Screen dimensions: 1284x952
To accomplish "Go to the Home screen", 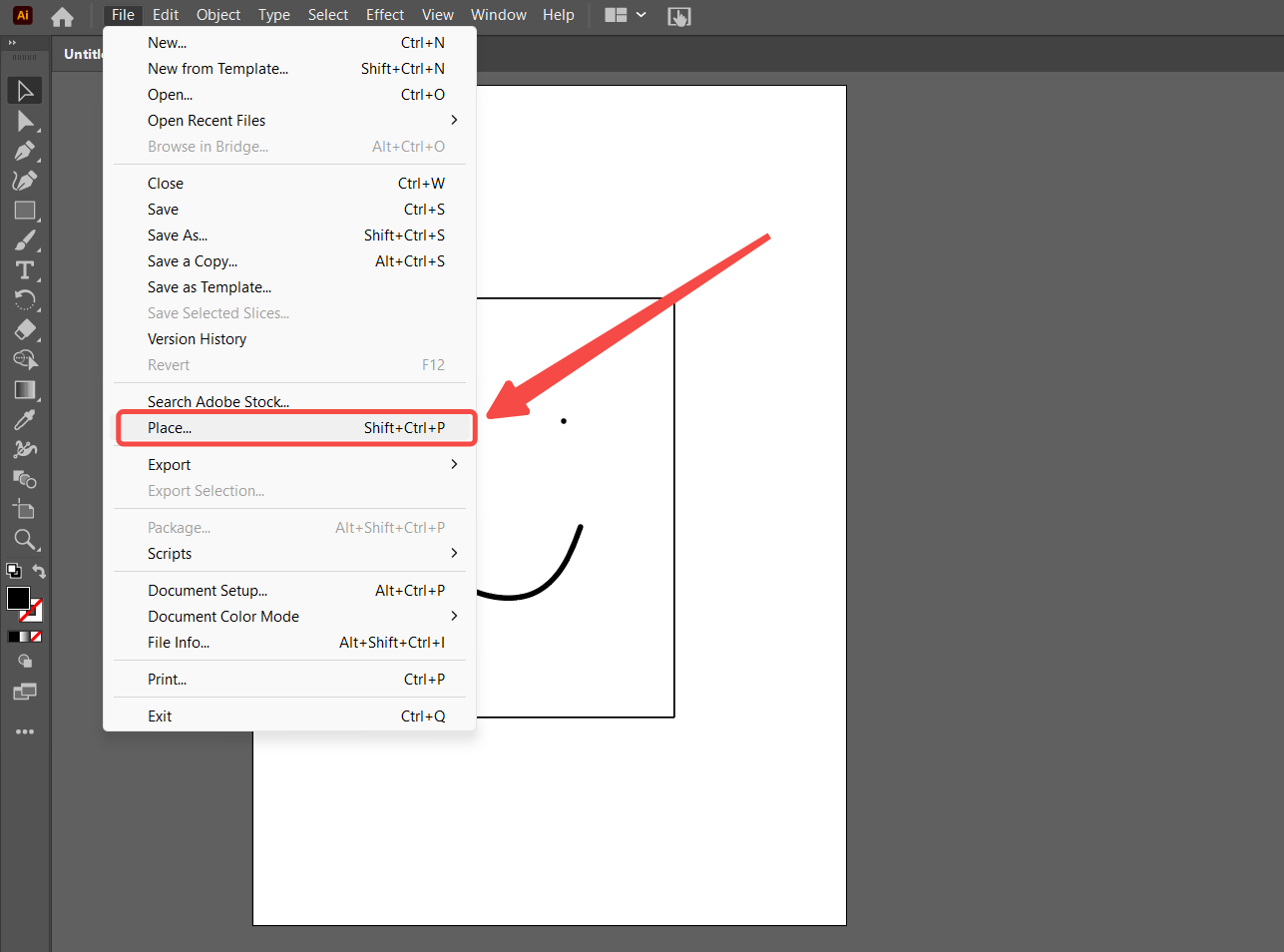I will [62, 16].
